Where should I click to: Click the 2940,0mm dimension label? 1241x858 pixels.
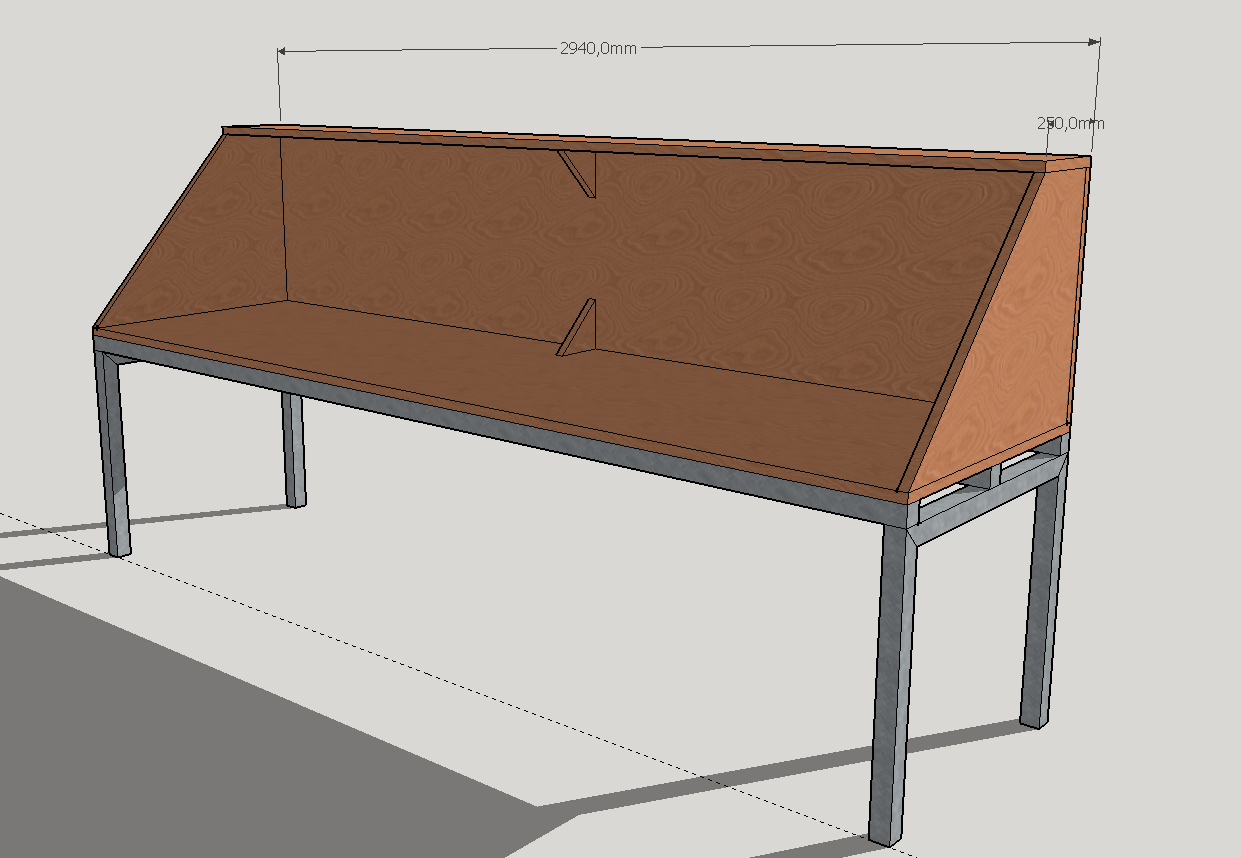tap(598, 49)
